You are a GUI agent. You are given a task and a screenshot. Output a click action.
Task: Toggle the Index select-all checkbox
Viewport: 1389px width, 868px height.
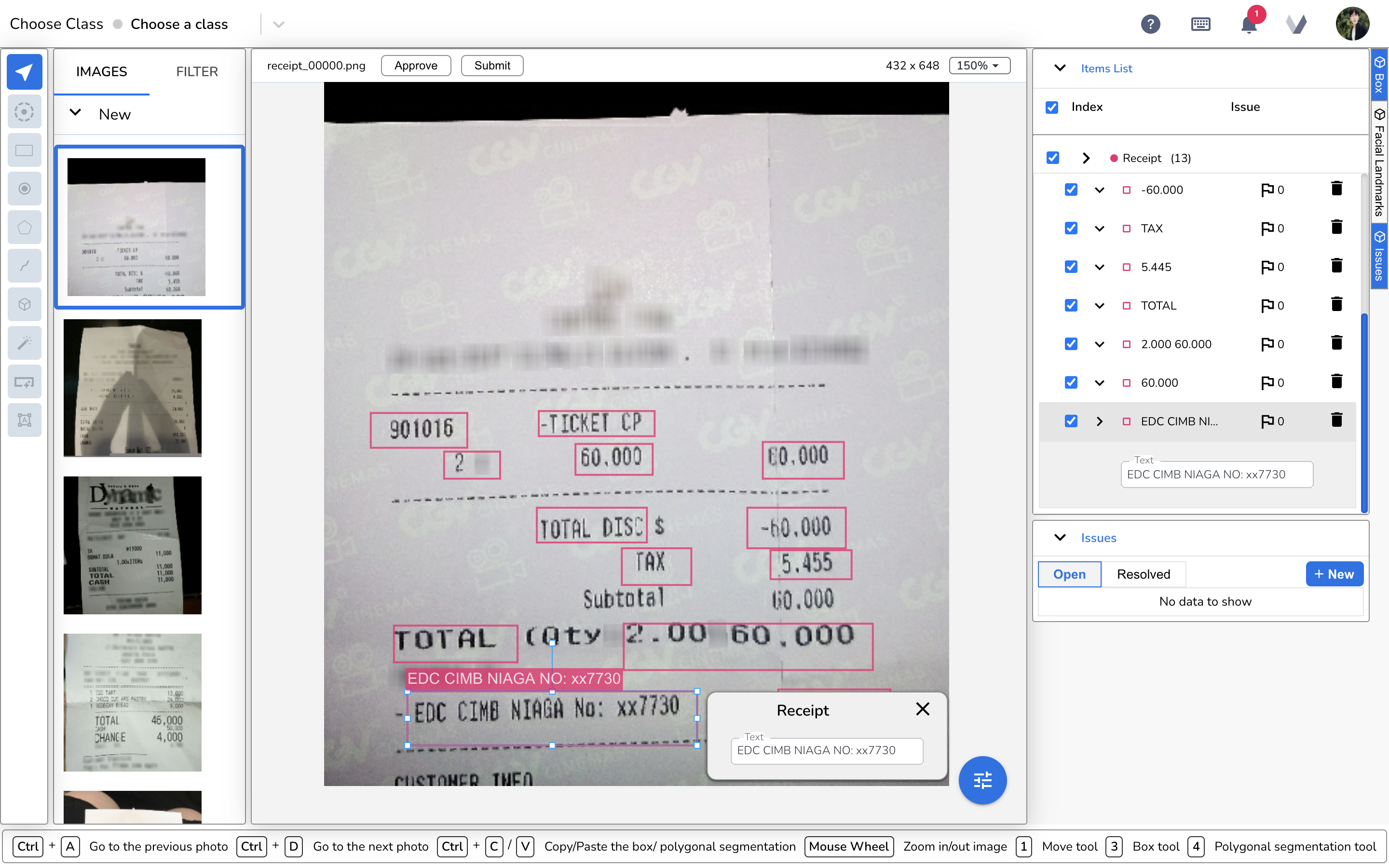click(x=1051, y=108)
